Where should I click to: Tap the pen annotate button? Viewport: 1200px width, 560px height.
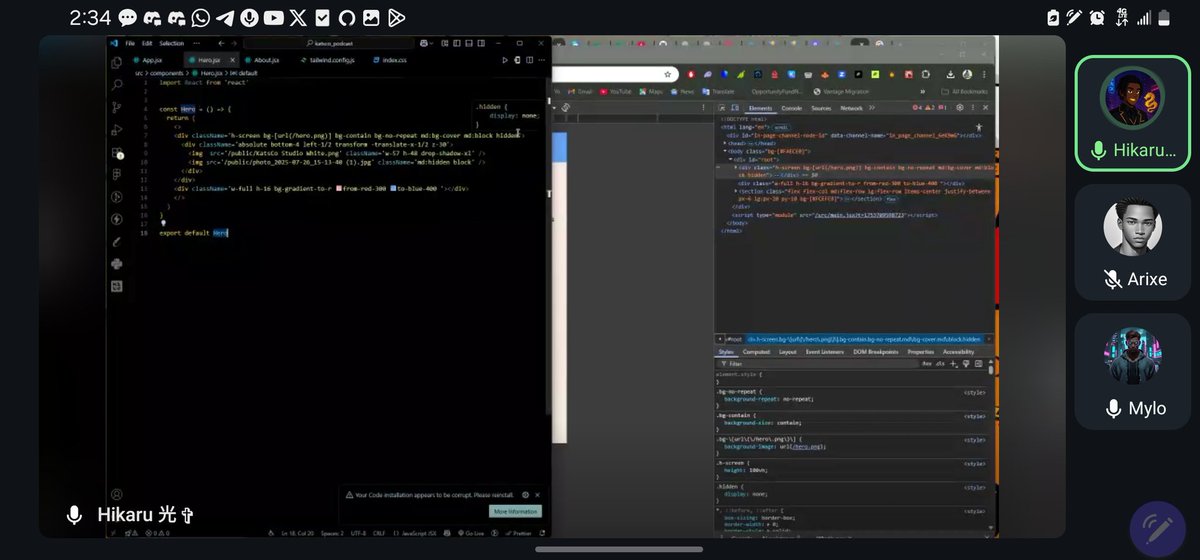tap(1157, 529)
